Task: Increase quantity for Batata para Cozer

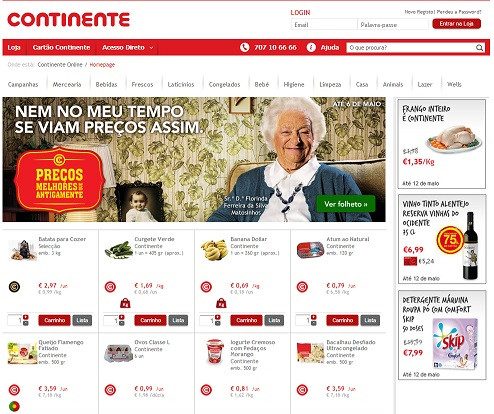Action: tap(26, 317)
